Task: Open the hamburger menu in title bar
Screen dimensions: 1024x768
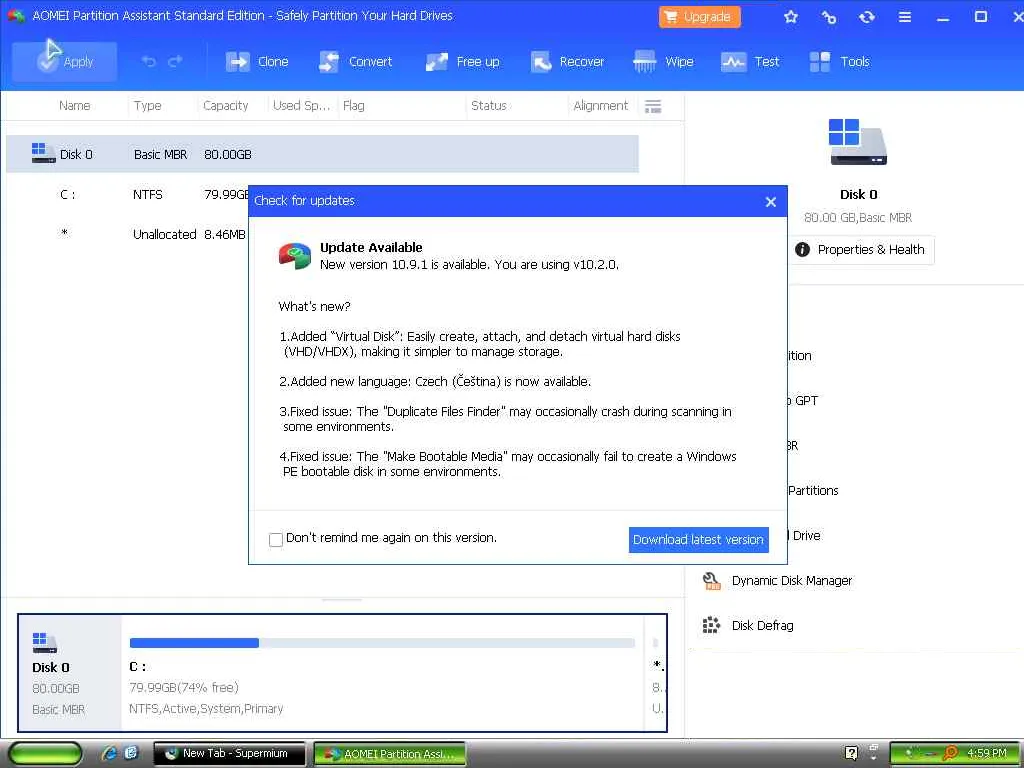Action: 904,17
